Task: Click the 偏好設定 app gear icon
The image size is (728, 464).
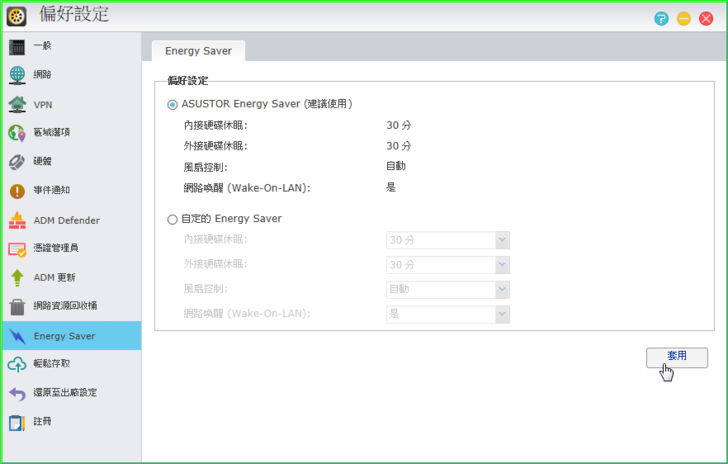Action: [x=16, y=17]
